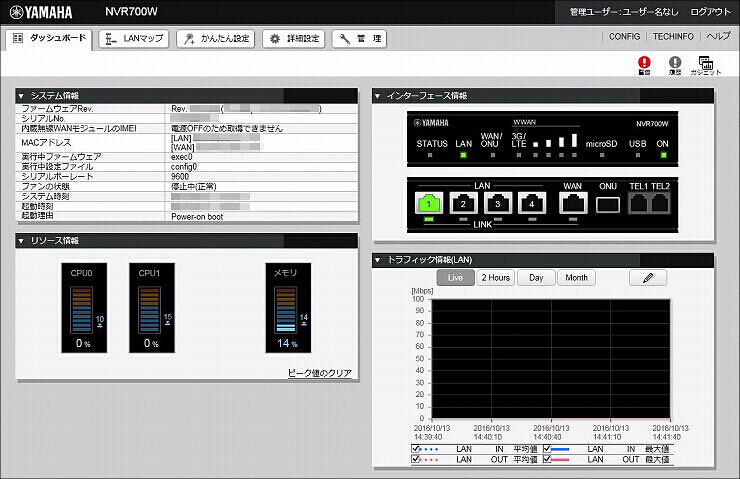Select the WAN port icon
The image size is (740, 479).
[x=573, y=203]
